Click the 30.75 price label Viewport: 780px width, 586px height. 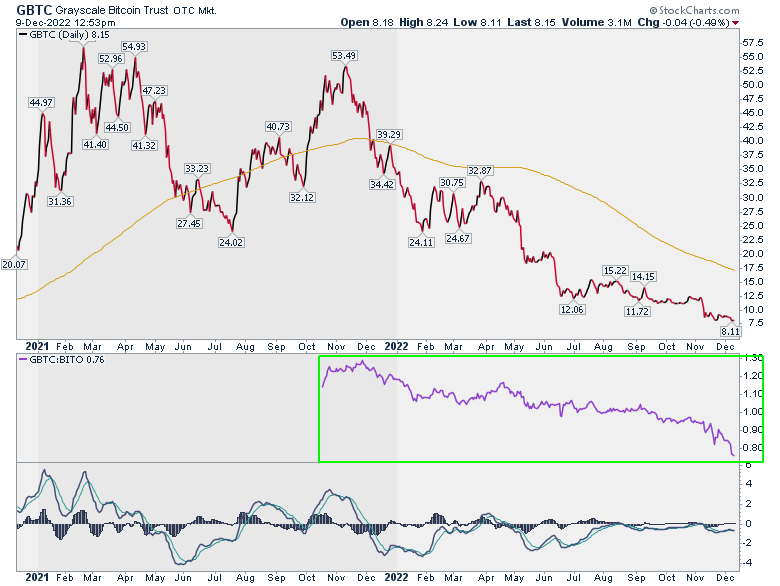pos(452,183)
